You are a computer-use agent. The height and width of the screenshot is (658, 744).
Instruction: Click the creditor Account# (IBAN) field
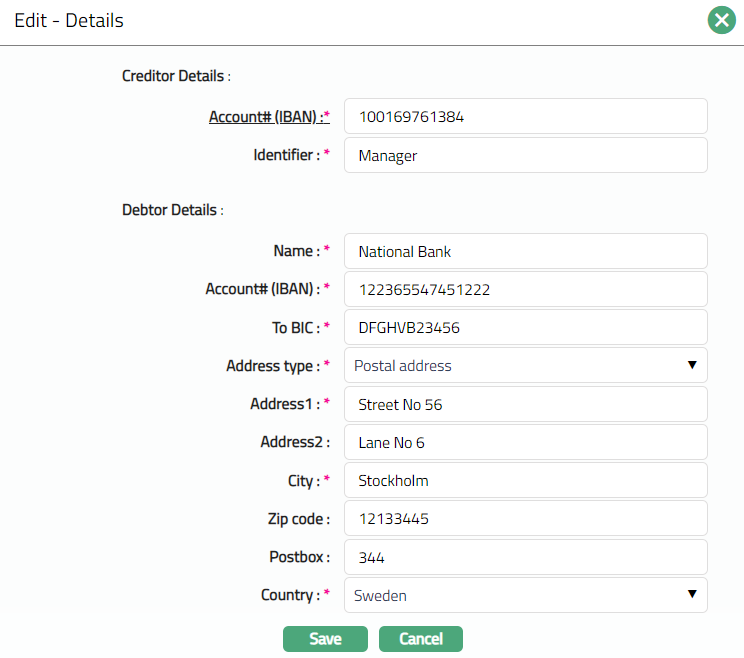point(525,116)
